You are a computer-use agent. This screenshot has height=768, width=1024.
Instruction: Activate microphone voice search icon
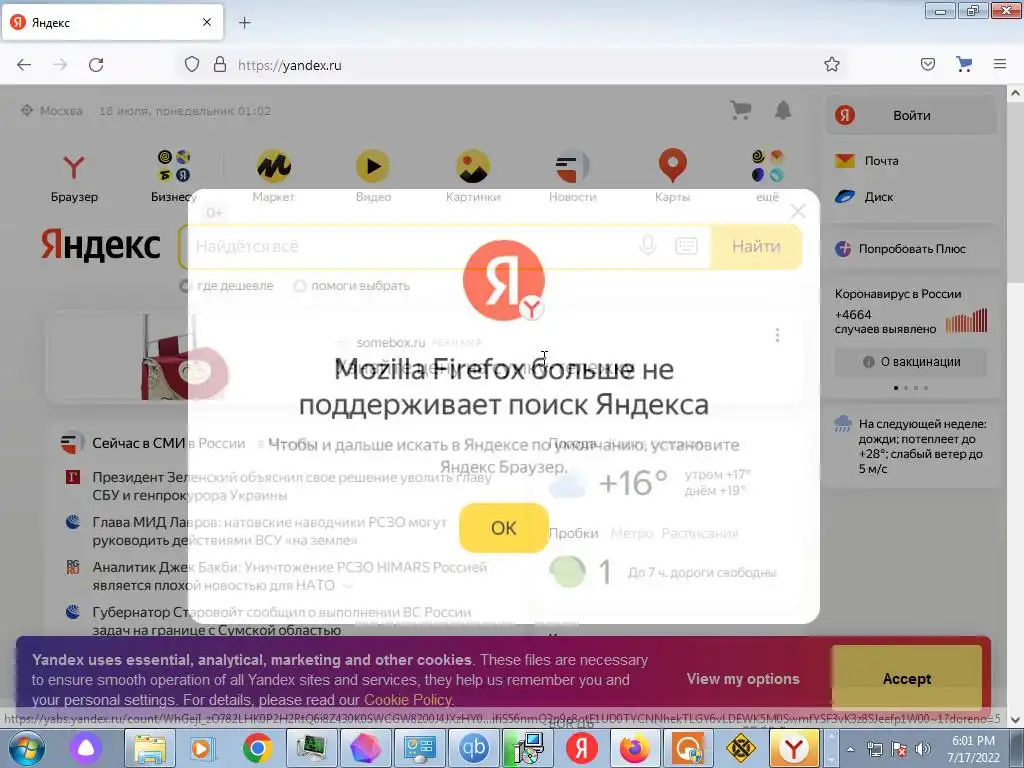click(x=647, y=246)
